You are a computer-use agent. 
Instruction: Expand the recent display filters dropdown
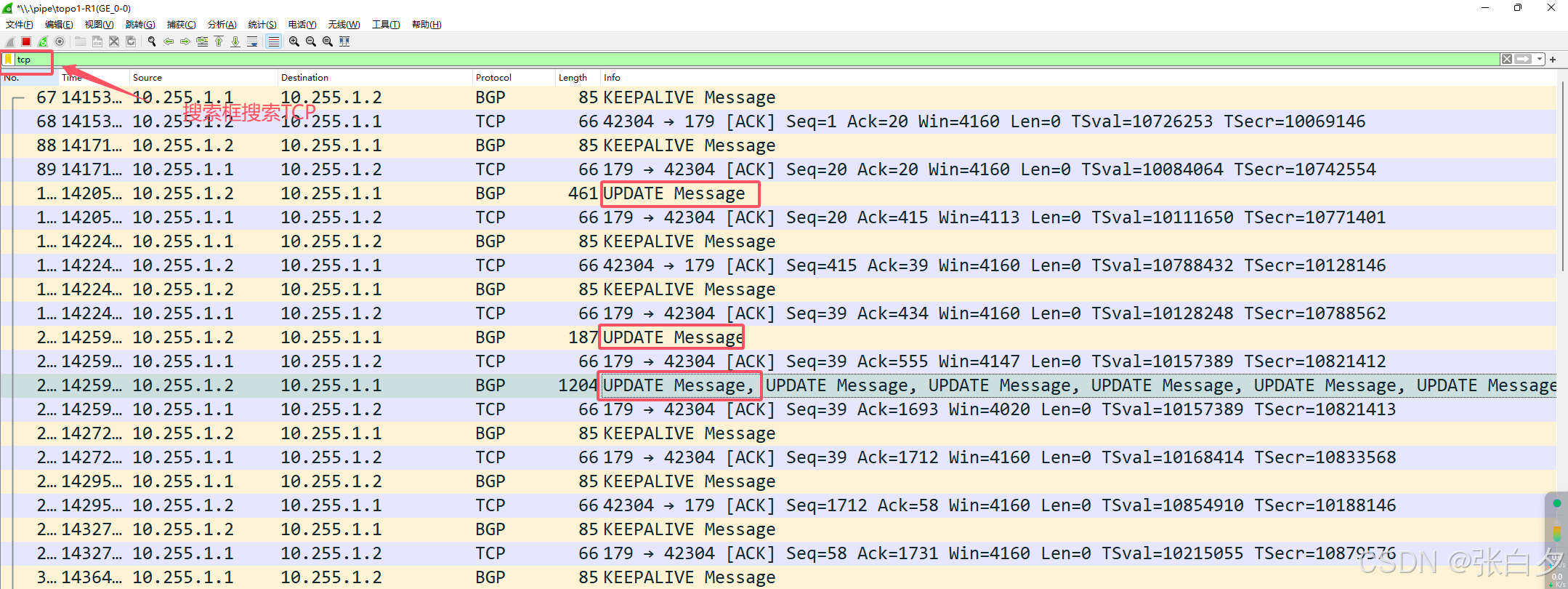(1540, 60)
